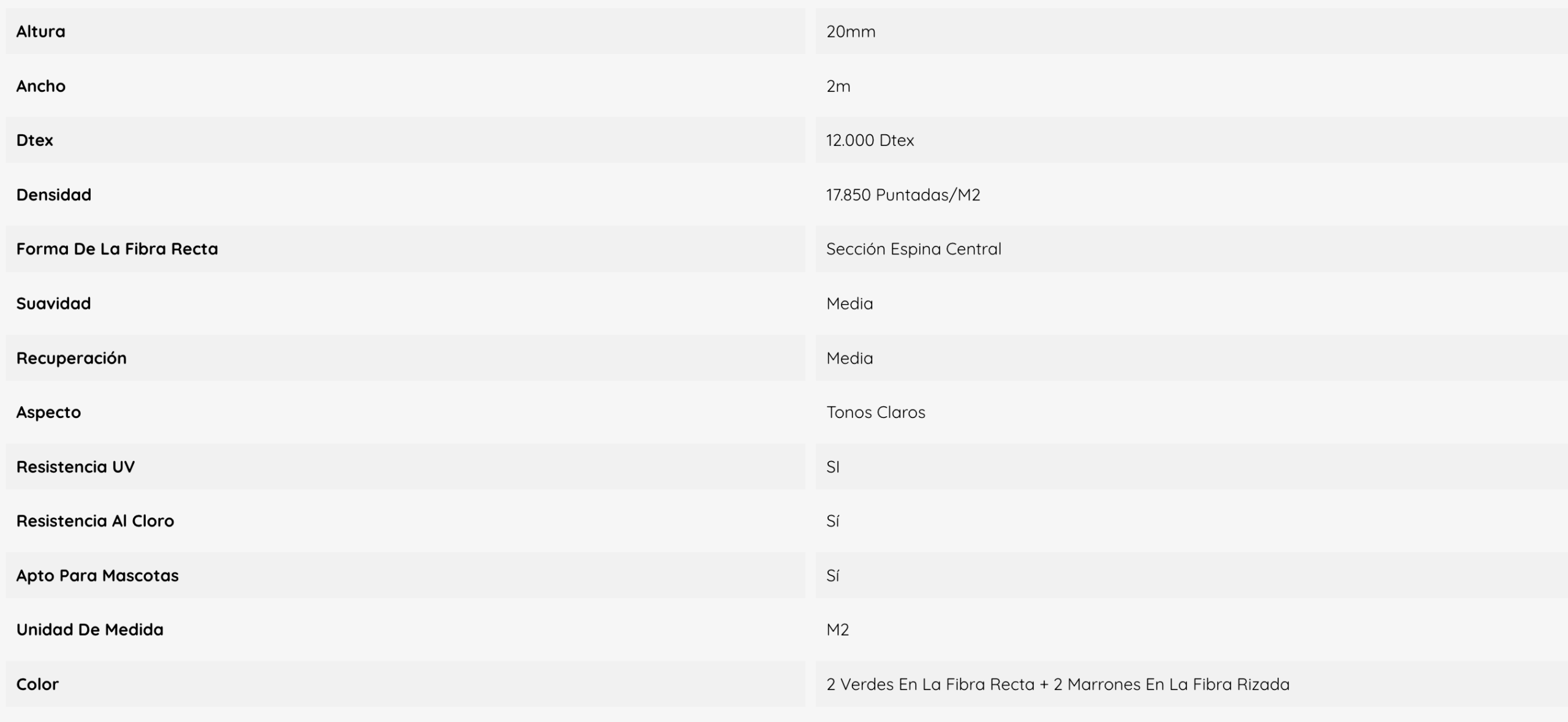This screenshot has height=722, width=1568.
Task: Select the Apto Para Mascotas label
Action: pos(97,576)
